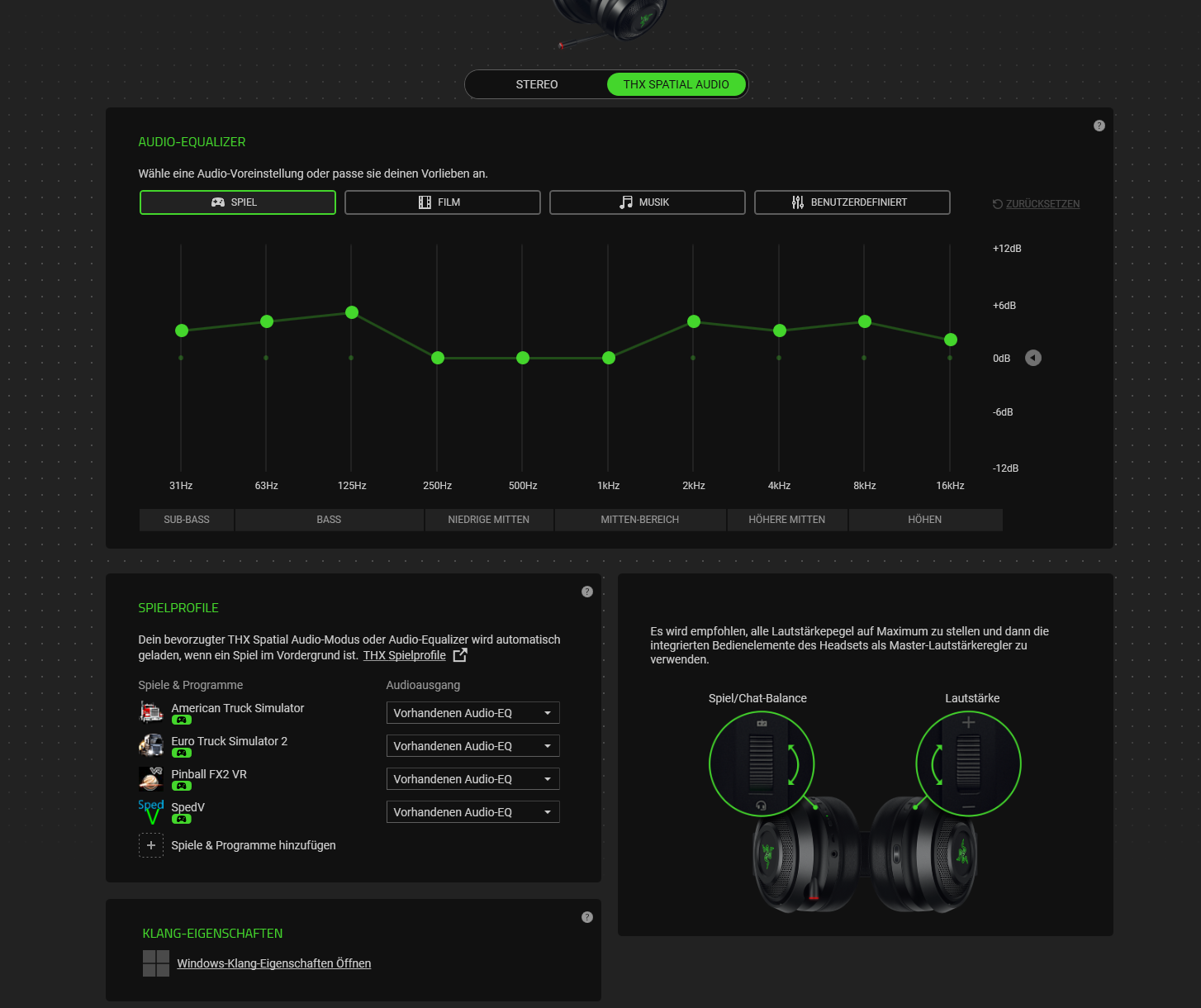This screenshot has height=1008, width=1201.
Task: Click Spiele & Programme hinzufügen text
Action: 254,845
